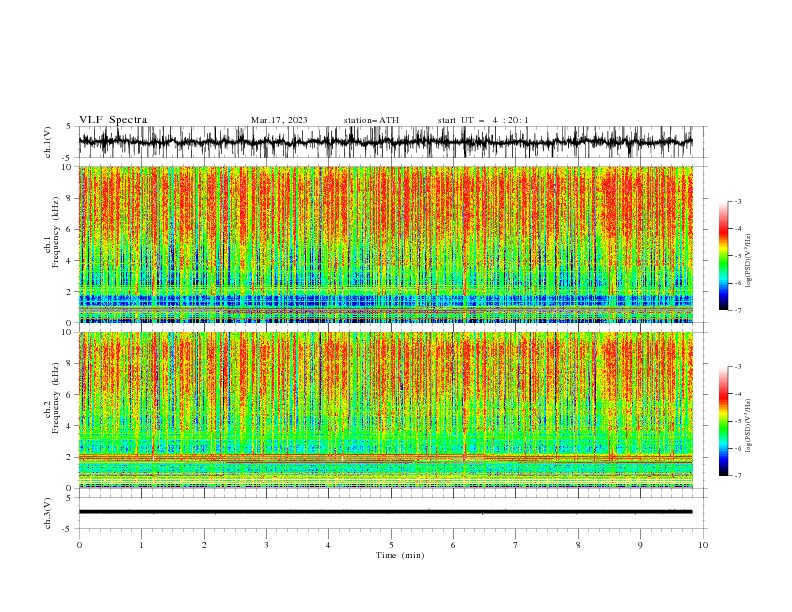
Task: Click the time axis tick label '0'
Action: [79, 545]
